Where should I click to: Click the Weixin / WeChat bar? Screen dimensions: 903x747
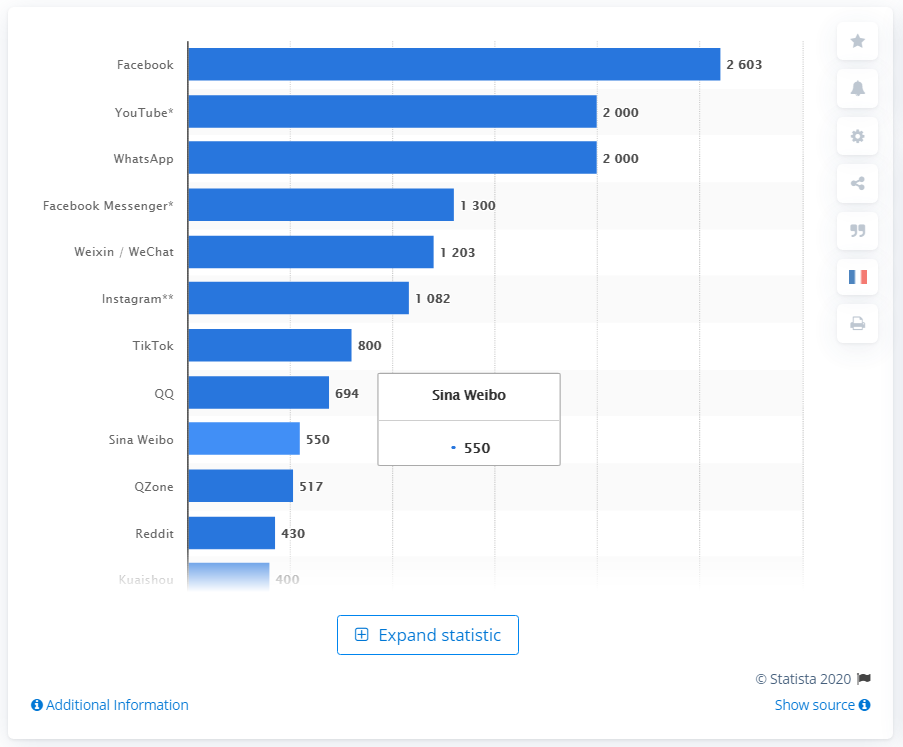click(311, 252)
